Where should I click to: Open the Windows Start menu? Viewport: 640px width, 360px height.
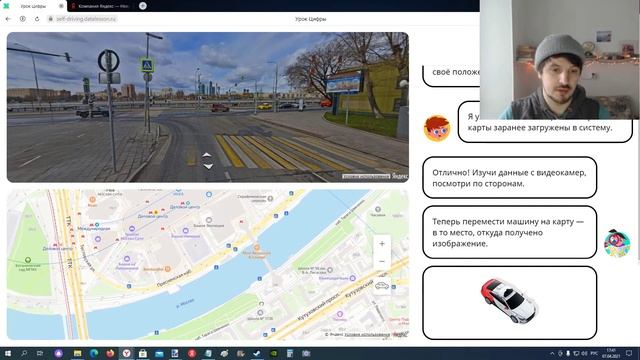[7, 353]
